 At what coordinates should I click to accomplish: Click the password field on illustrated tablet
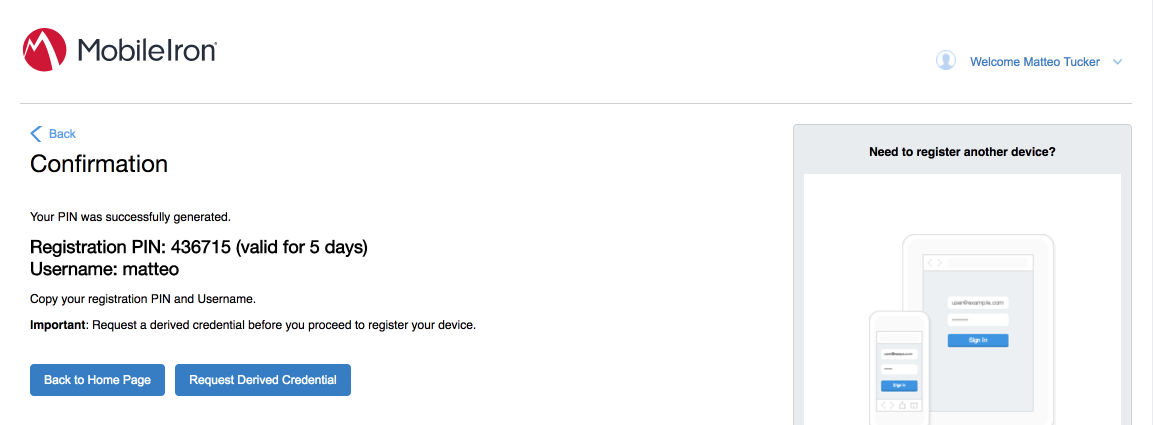coord(978,320)
